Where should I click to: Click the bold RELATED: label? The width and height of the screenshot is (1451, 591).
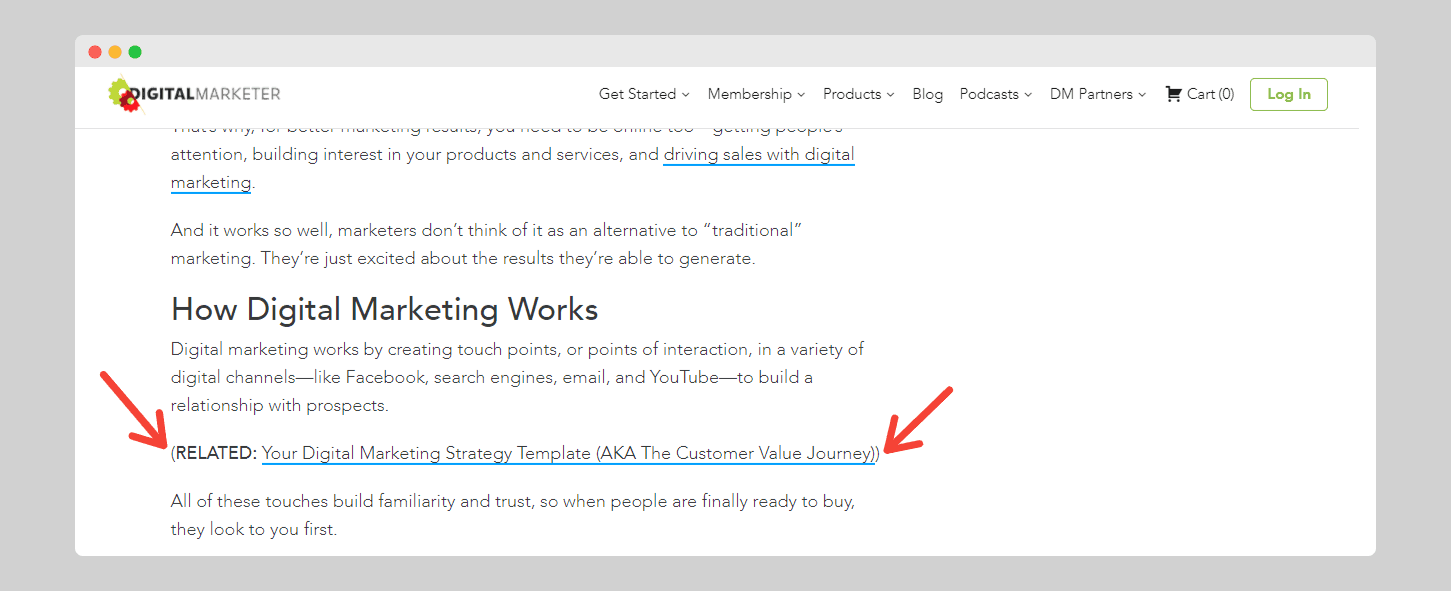coord(216,453)
